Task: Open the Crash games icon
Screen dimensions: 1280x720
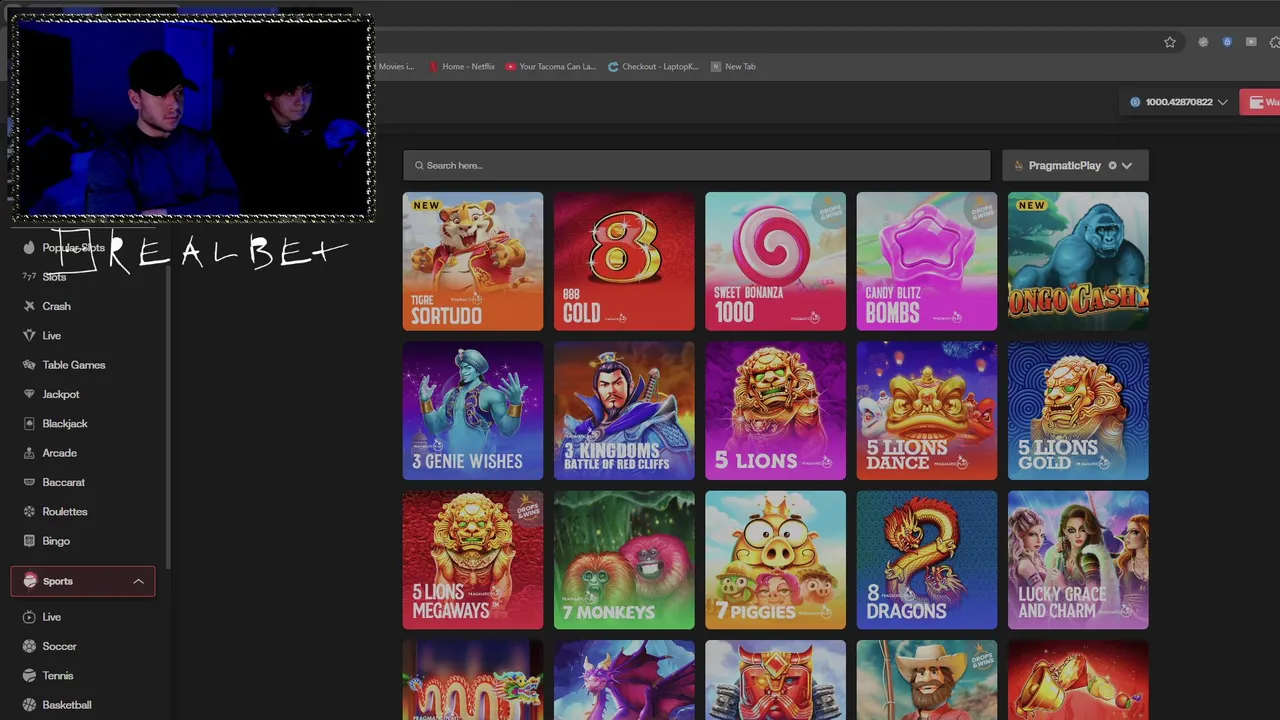Action: [29, 306]
